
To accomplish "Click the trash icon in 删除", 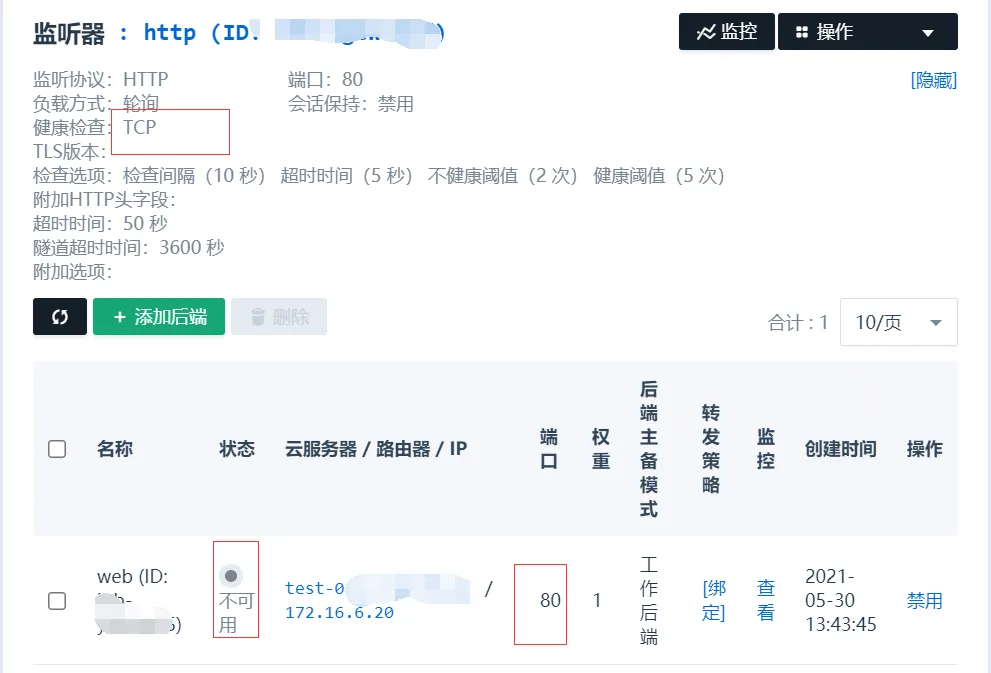I will [x=258, y=317].
